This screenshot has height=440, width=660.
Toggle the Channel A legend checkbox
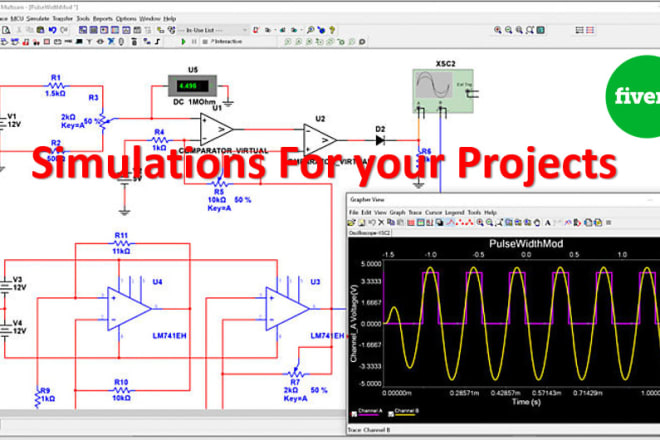tap(354, 414)
